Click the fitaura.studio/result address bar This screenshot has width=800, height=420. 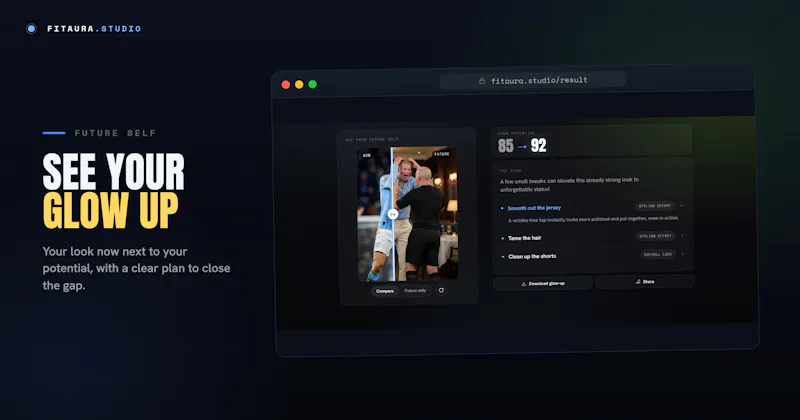[x=533, y=80]
